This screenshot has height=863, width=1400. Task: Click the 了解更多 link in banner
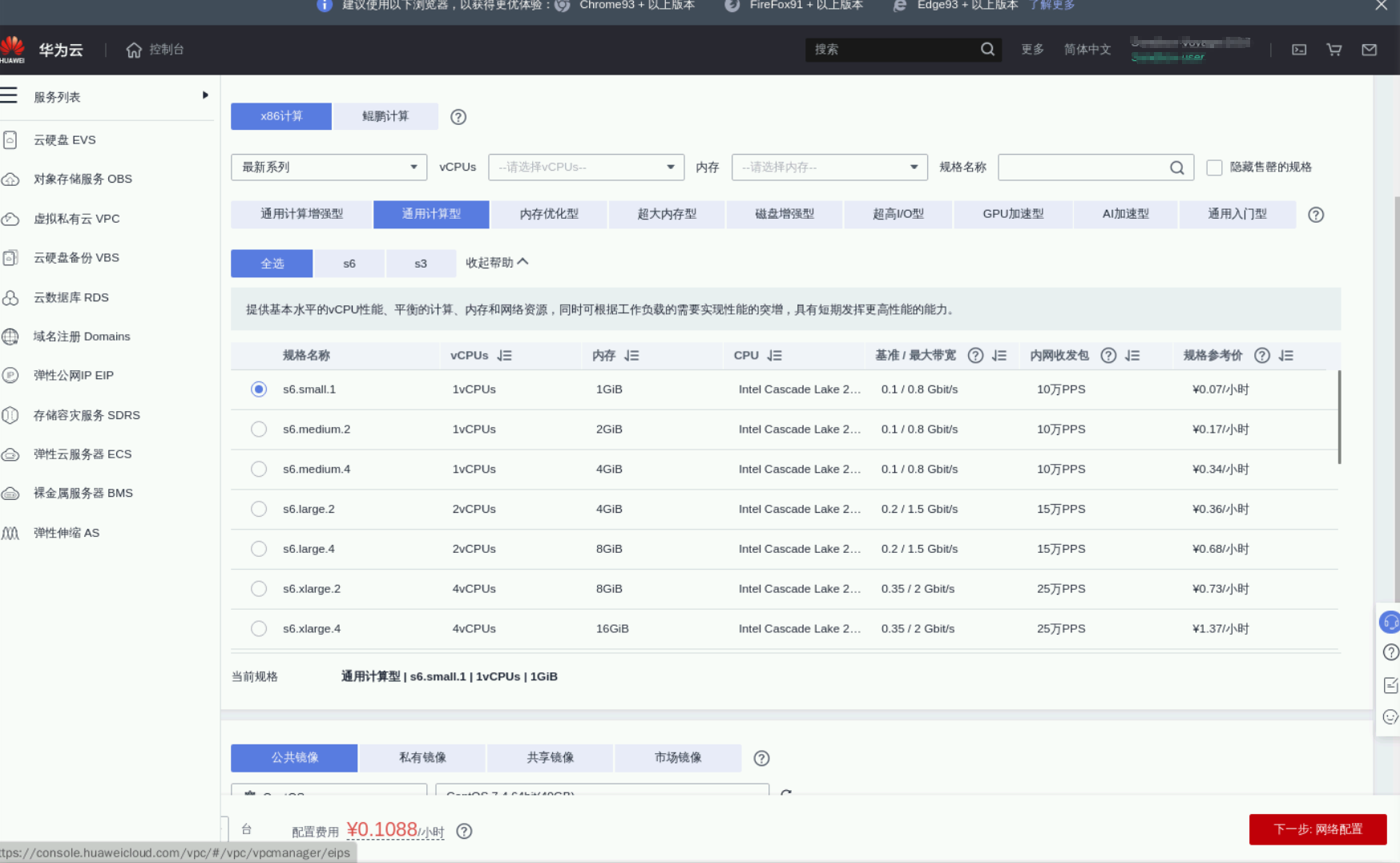(1051, 6)
